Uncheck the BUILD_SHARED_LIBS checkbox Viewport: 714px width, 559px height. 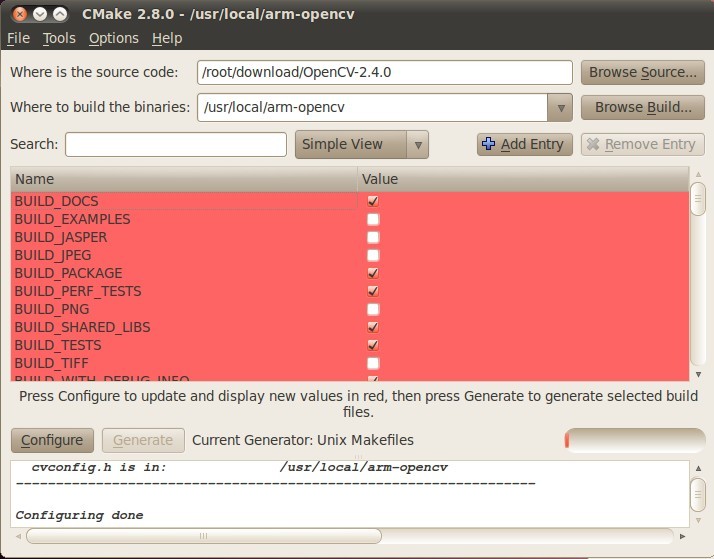(x=373, y=327)
